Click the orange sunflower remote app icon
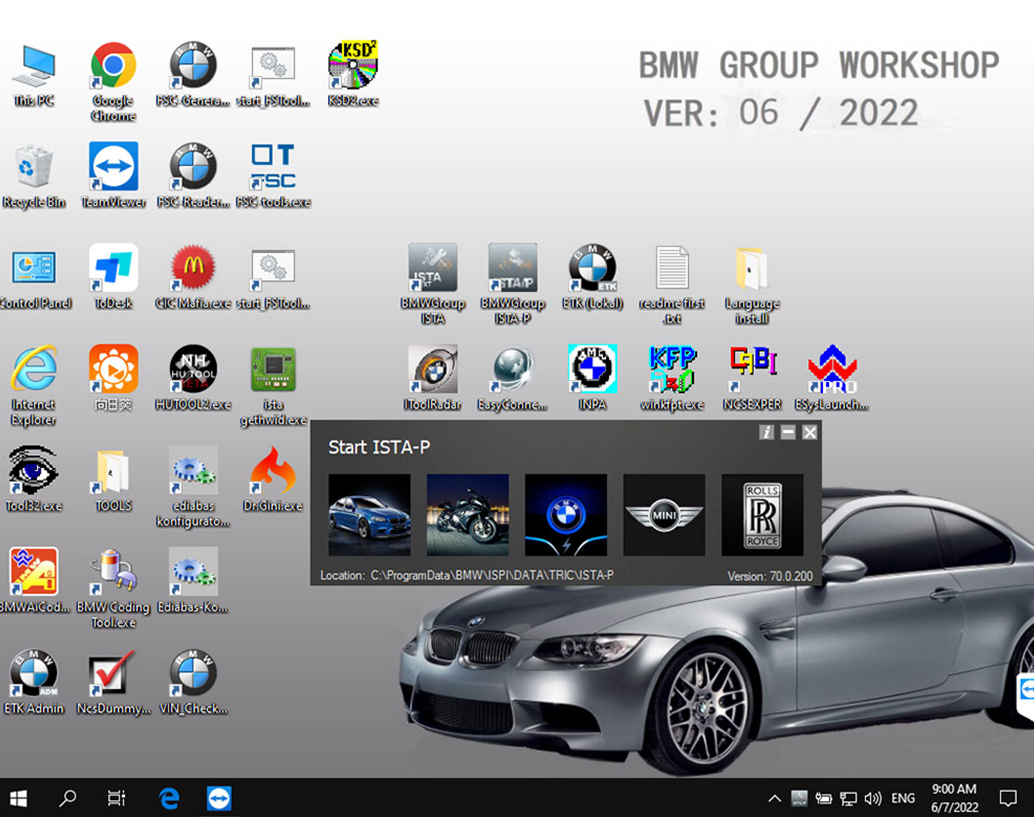The width and height of the screenshot is (1034, 817). coord(113,378)
